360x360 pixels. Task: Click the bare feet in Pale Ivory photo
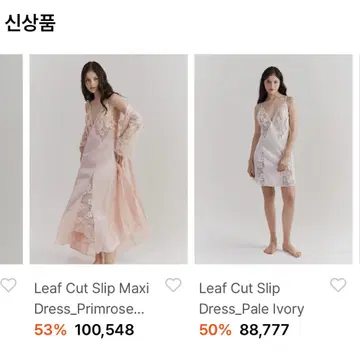pos(283,249)
